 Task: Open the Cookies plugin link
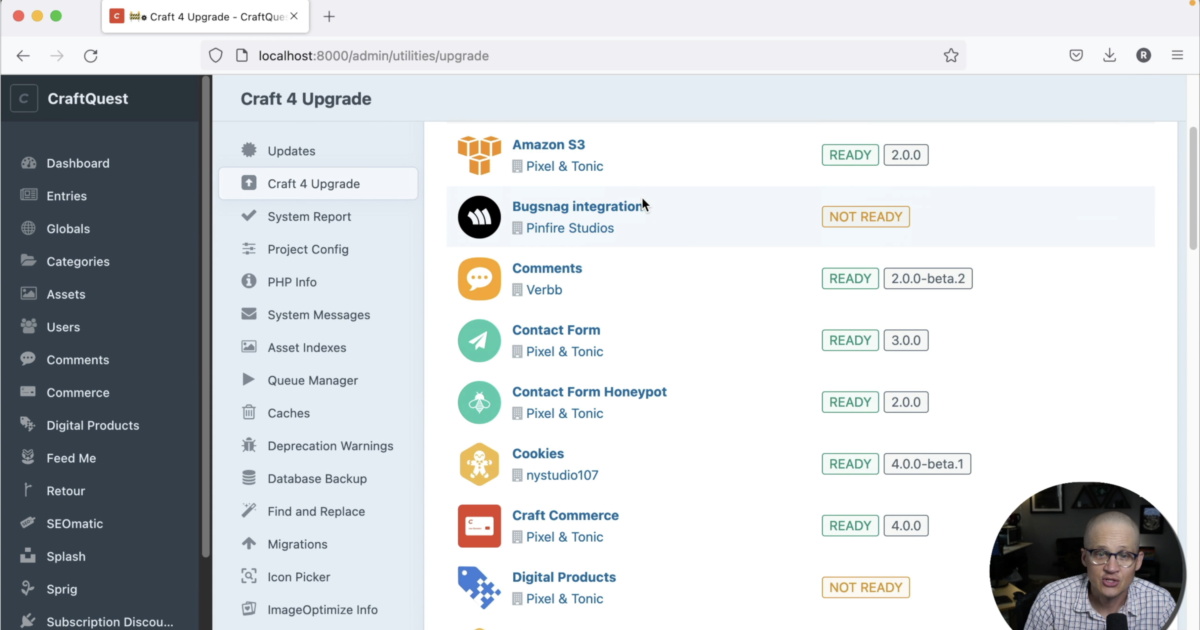tap(538, 454)
